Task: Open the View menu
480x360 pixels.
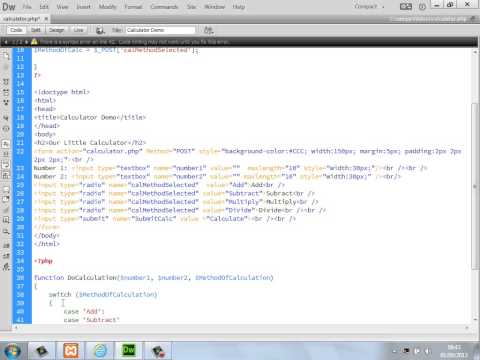Action: (62, 7)
